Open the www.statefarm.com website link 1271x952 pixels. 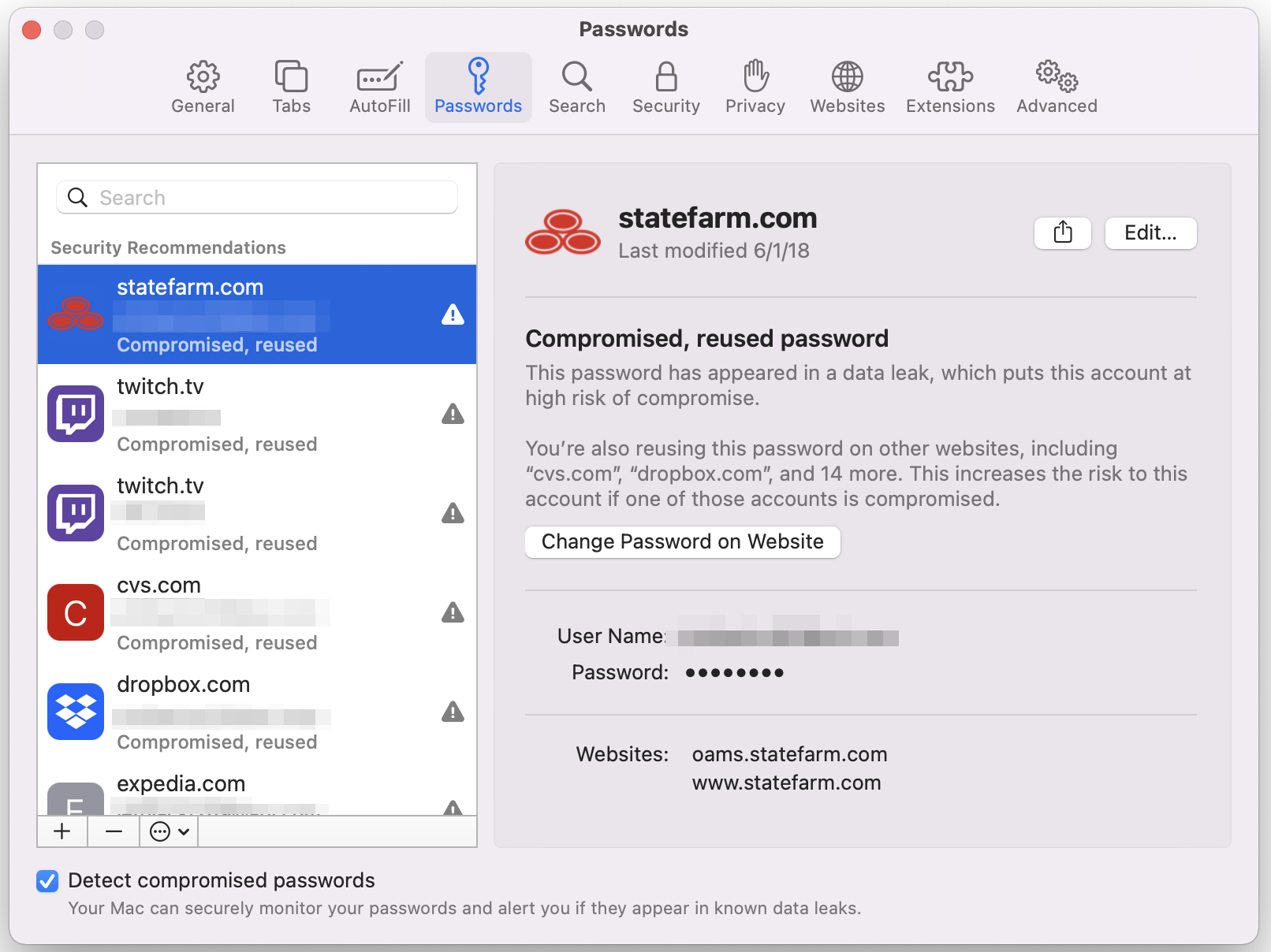click(786, 783)
